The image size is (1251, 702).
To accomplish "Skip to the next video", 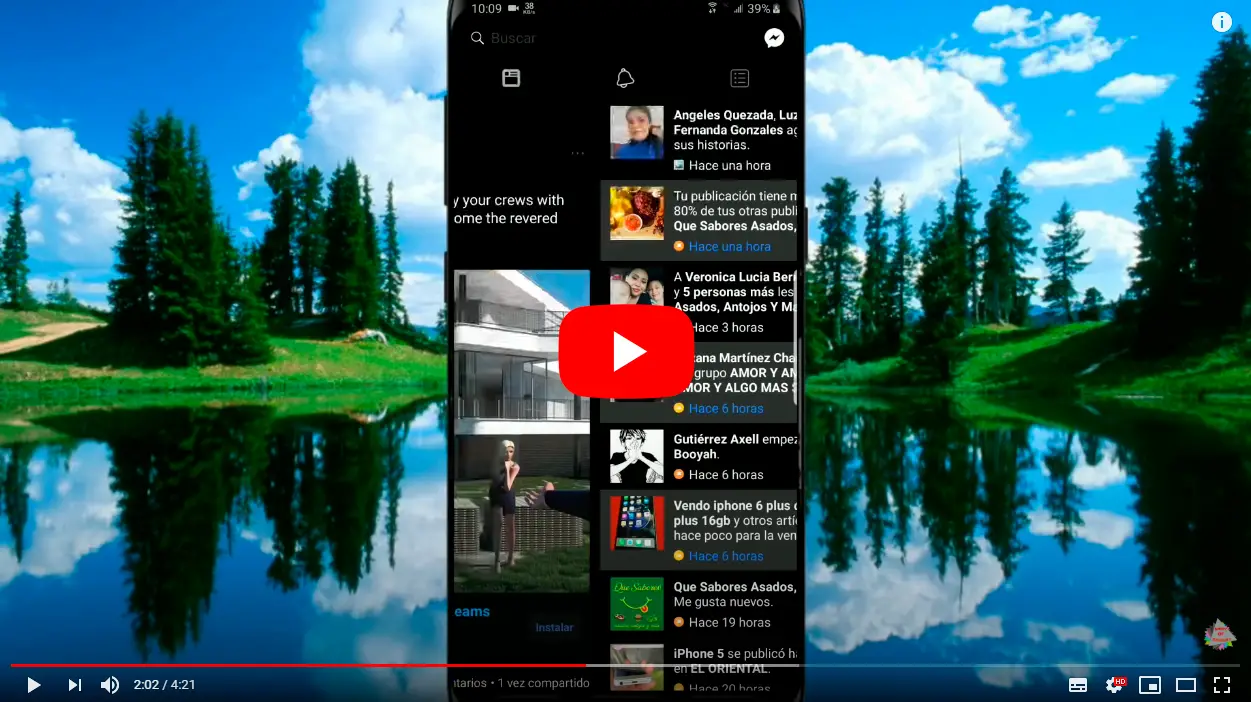I will (74, 685).
